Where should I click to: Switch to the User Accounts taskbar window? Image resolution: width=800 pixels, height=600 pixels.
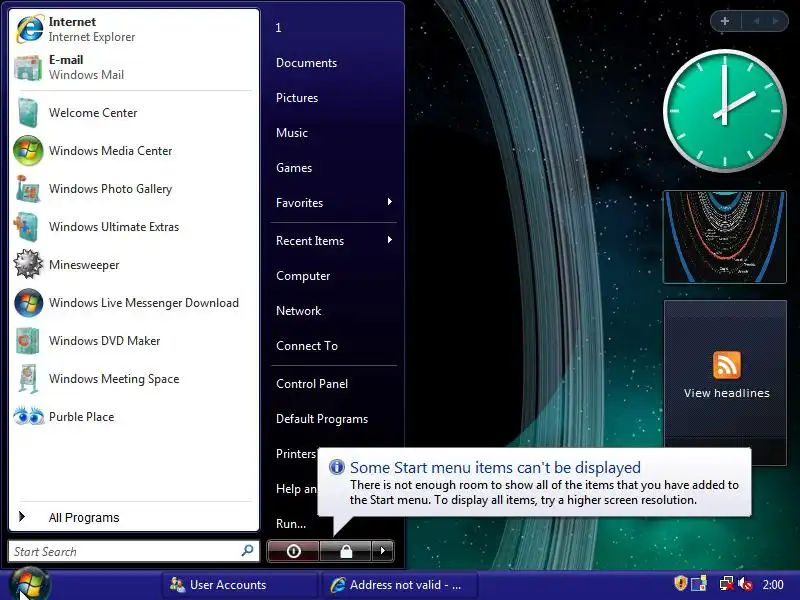[x=240, y=585]
